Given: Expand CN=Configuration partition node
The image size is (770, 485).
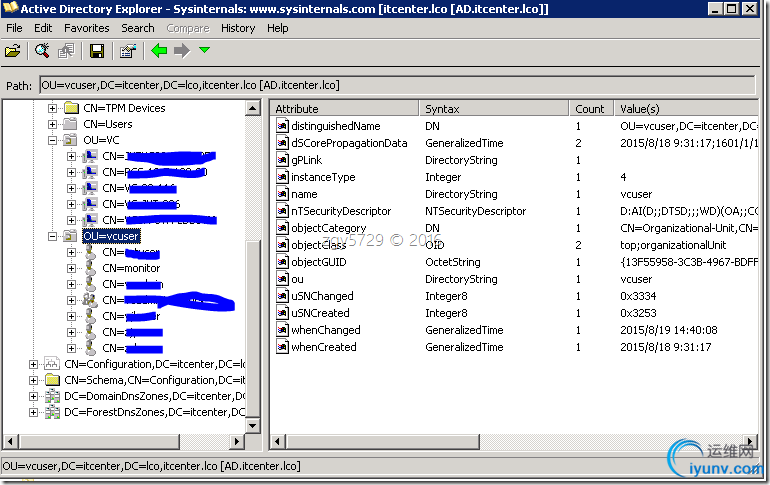Looking at the screenshot, I should point(33,364).
